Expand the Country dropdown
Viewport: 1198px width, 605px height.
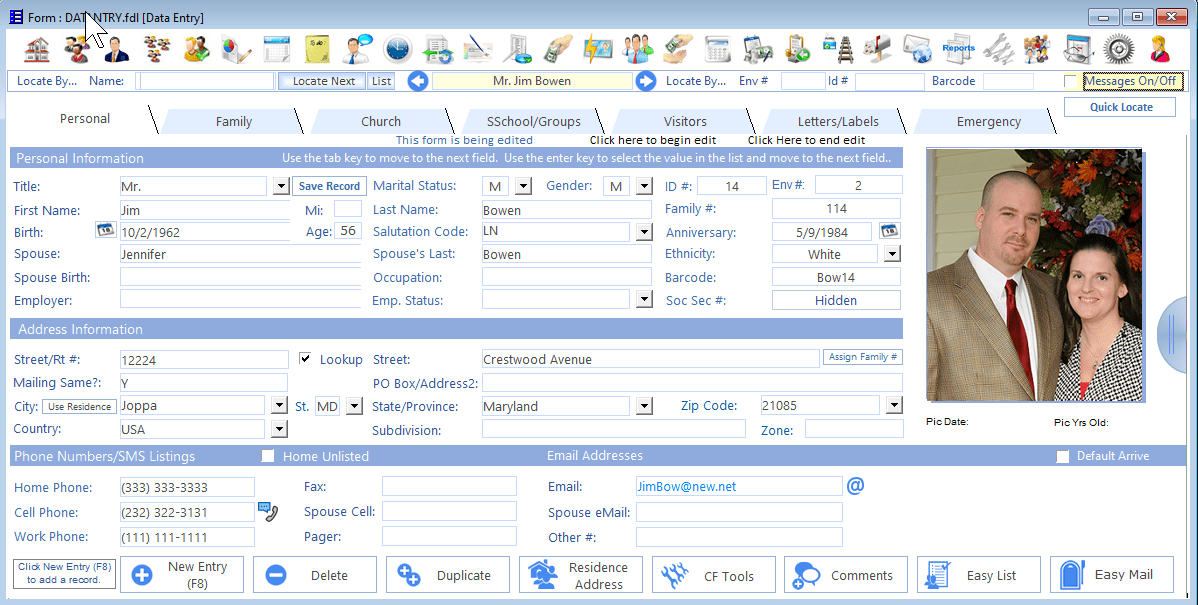click(280, 429)
